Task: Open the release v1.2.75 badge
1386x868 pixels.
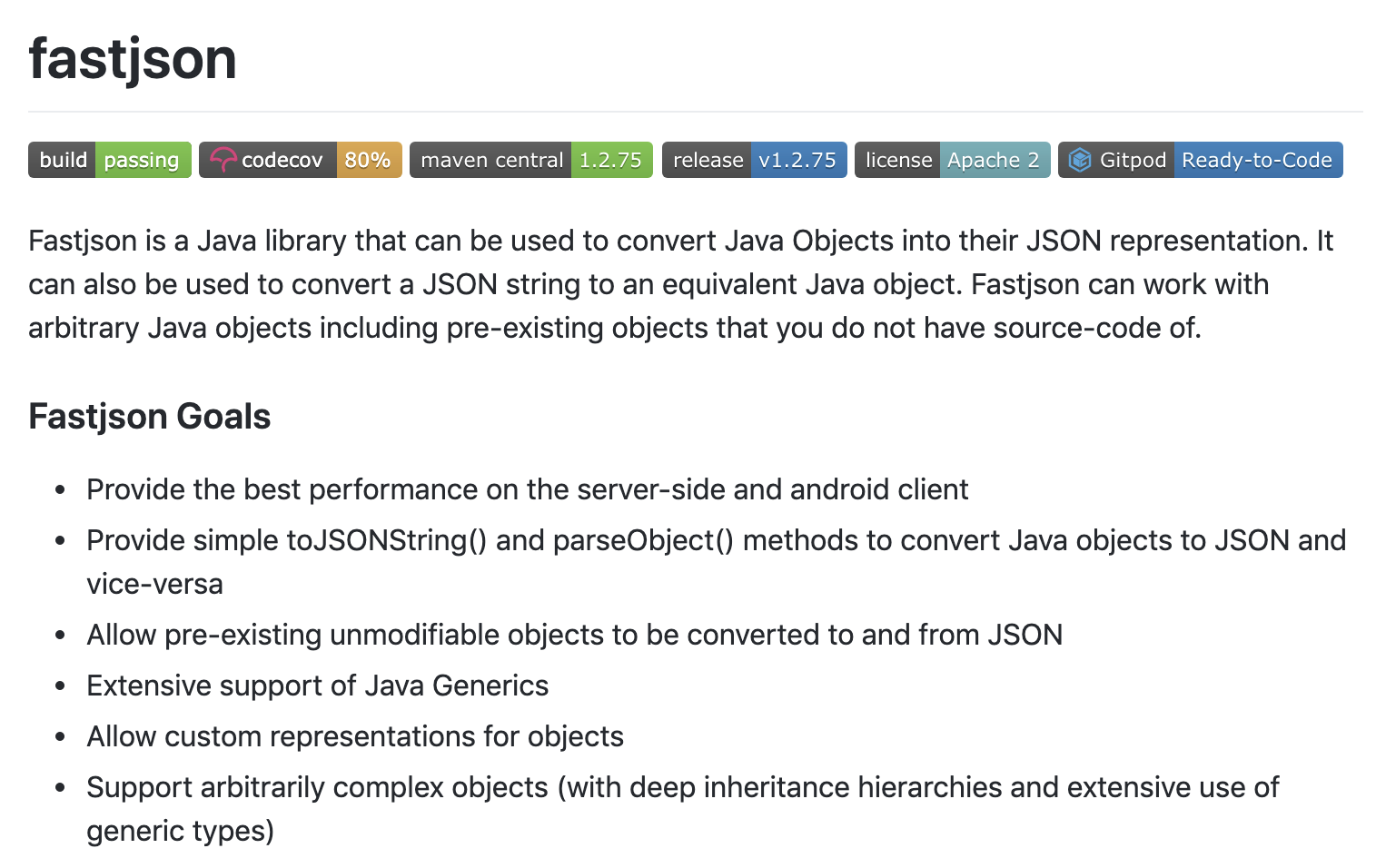Action: point(754,161)
